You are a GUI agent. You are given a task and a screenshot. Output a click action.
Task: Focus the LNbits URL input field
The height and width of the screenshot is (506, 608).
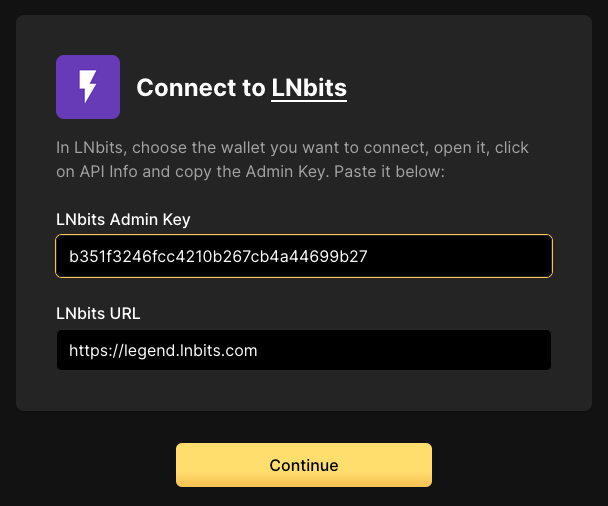tap(304, 350)
